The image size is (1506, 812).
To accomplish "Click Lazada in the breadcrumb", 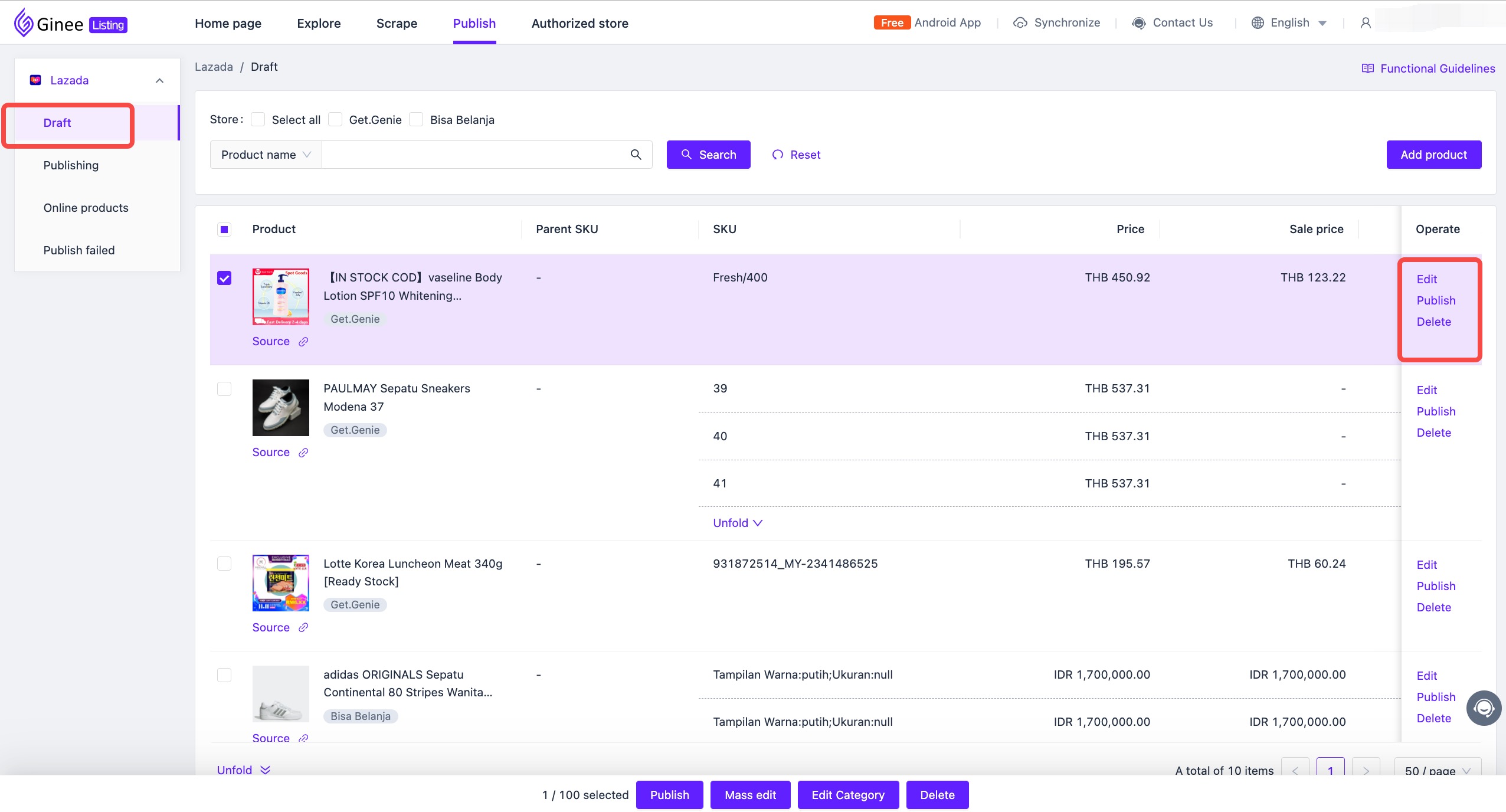I will 214,67.
